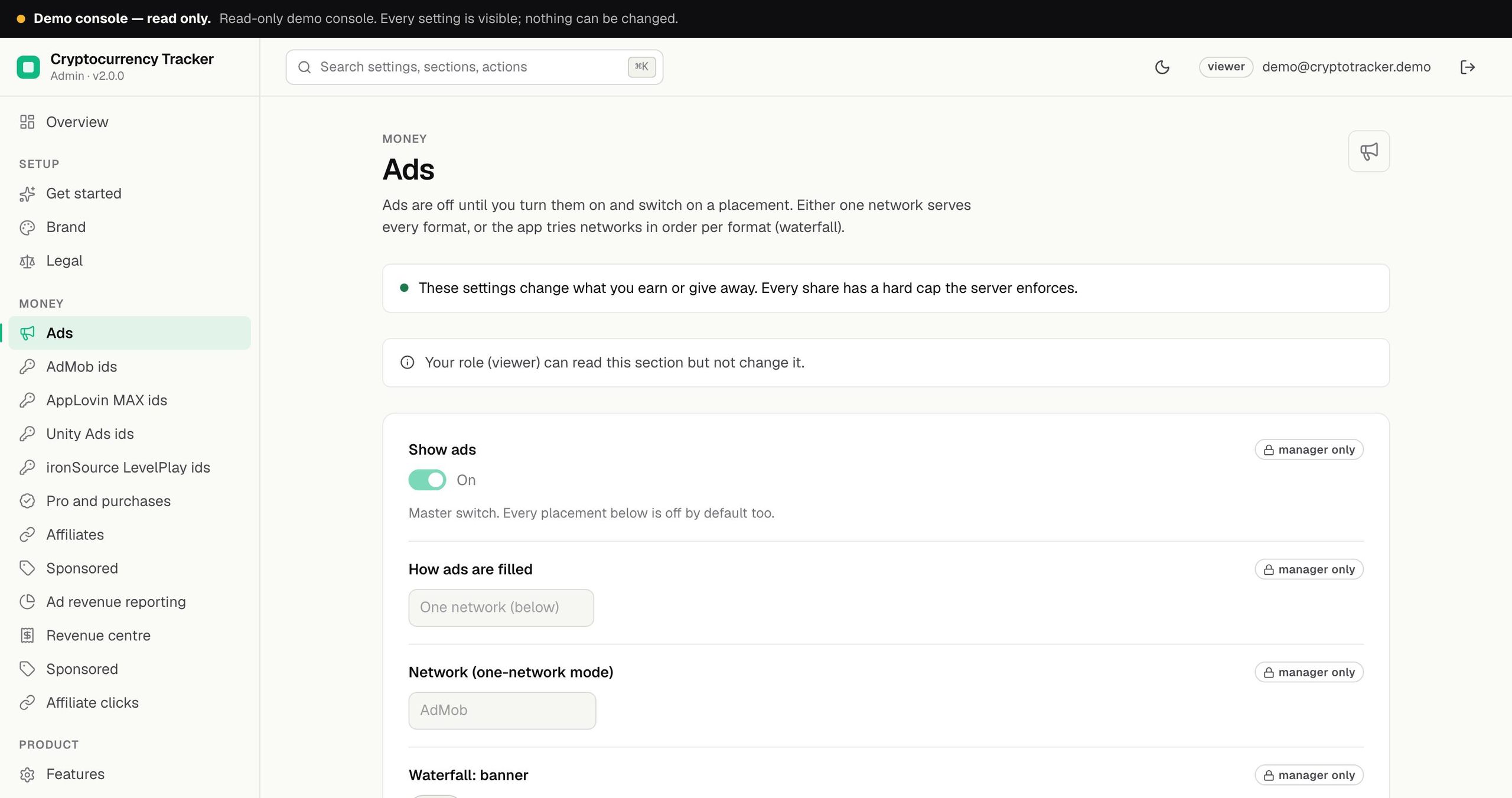Click the Waterfall: banner label
Screen dimensions: 1512x798
click(x=468, y=776)
